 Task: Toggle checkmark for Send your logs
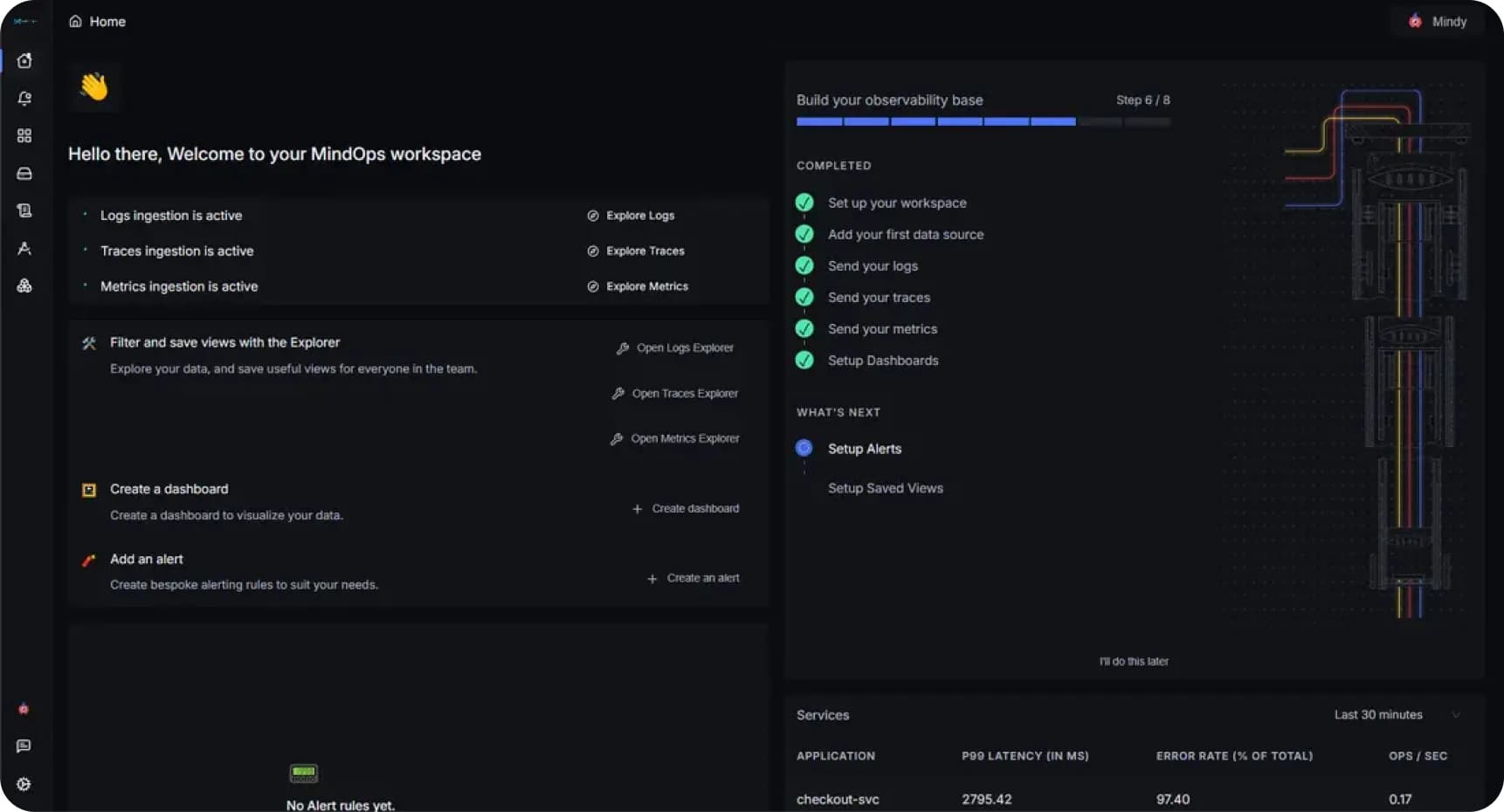(804, 265)
